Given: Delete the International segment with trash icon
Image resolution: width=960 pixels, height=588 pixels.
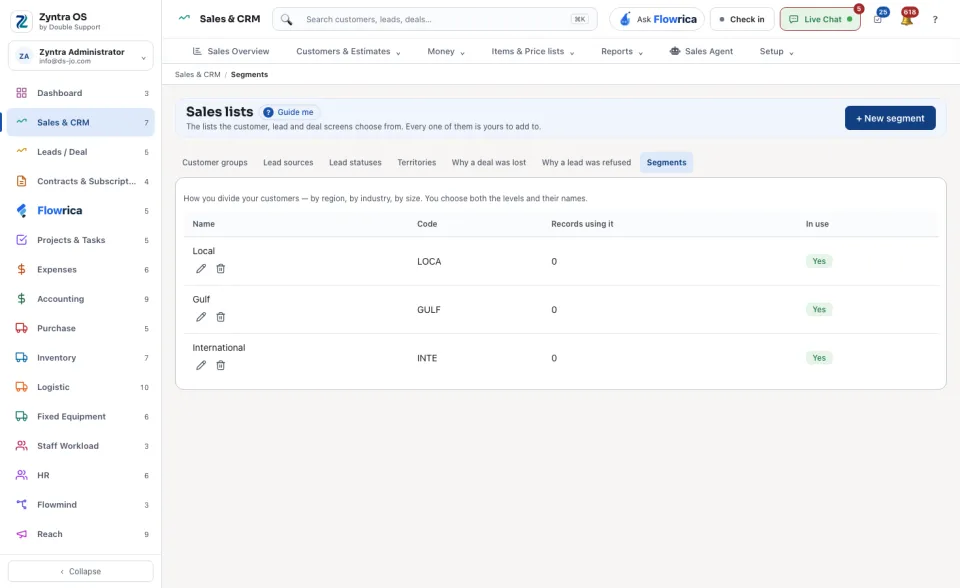Looking at the screenshot, I should [220, 366].
